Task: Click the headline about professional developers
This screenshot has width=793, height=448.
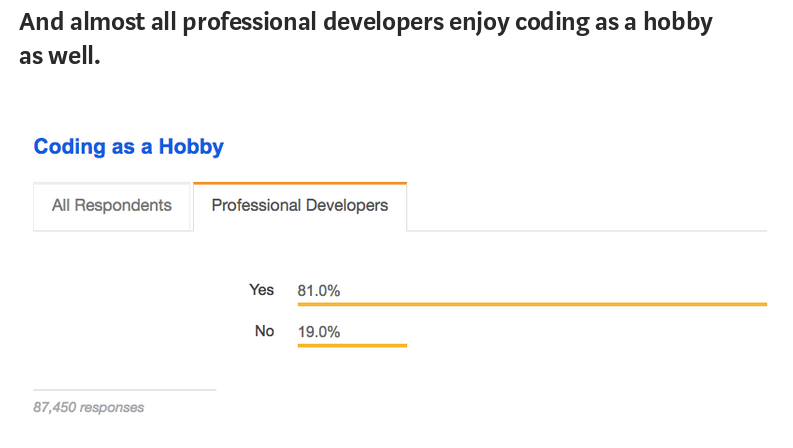Action: click(366, 38)
